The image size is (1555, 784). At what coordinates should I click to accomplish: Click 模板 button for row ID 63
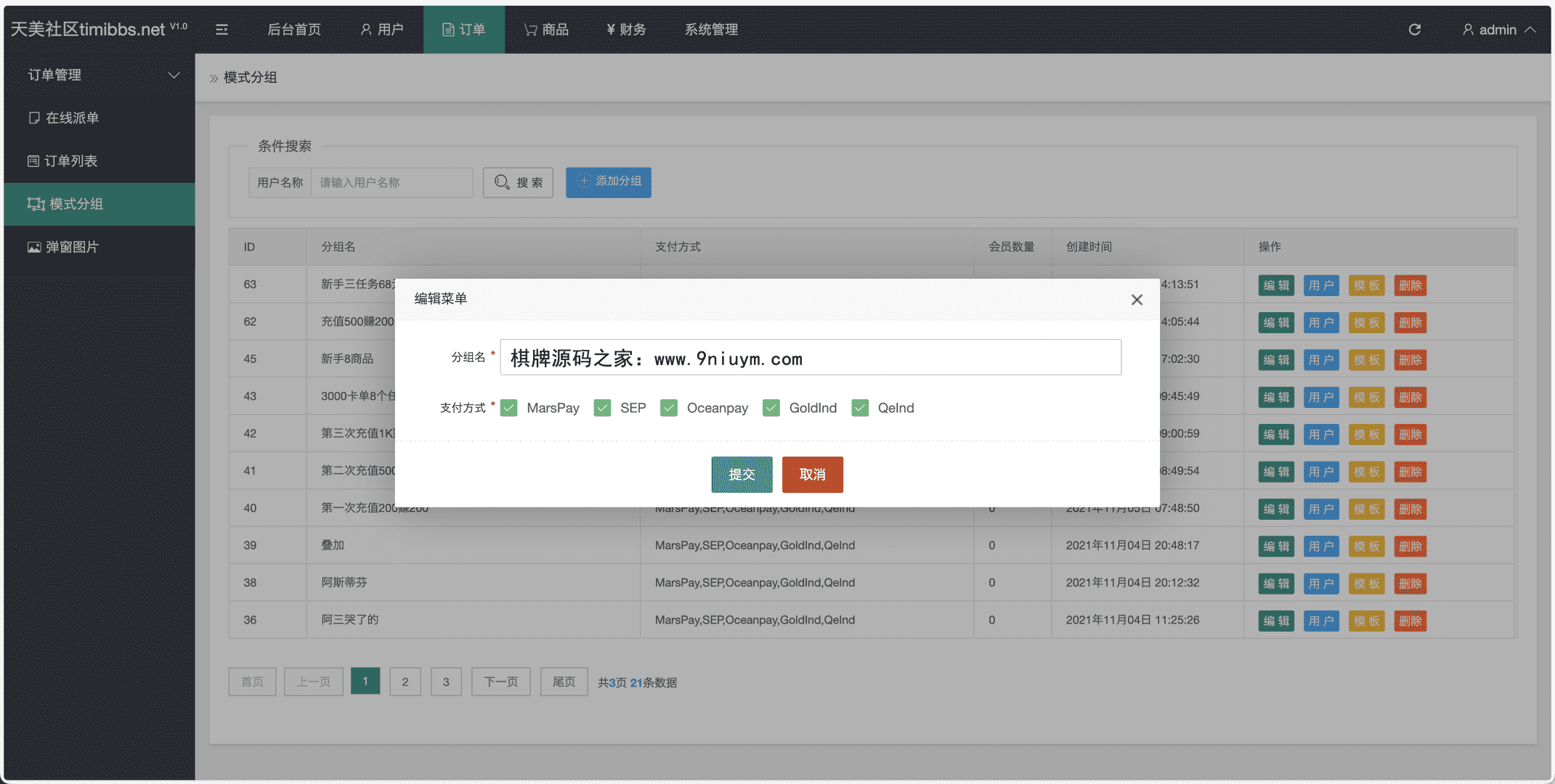point(1366,285)
